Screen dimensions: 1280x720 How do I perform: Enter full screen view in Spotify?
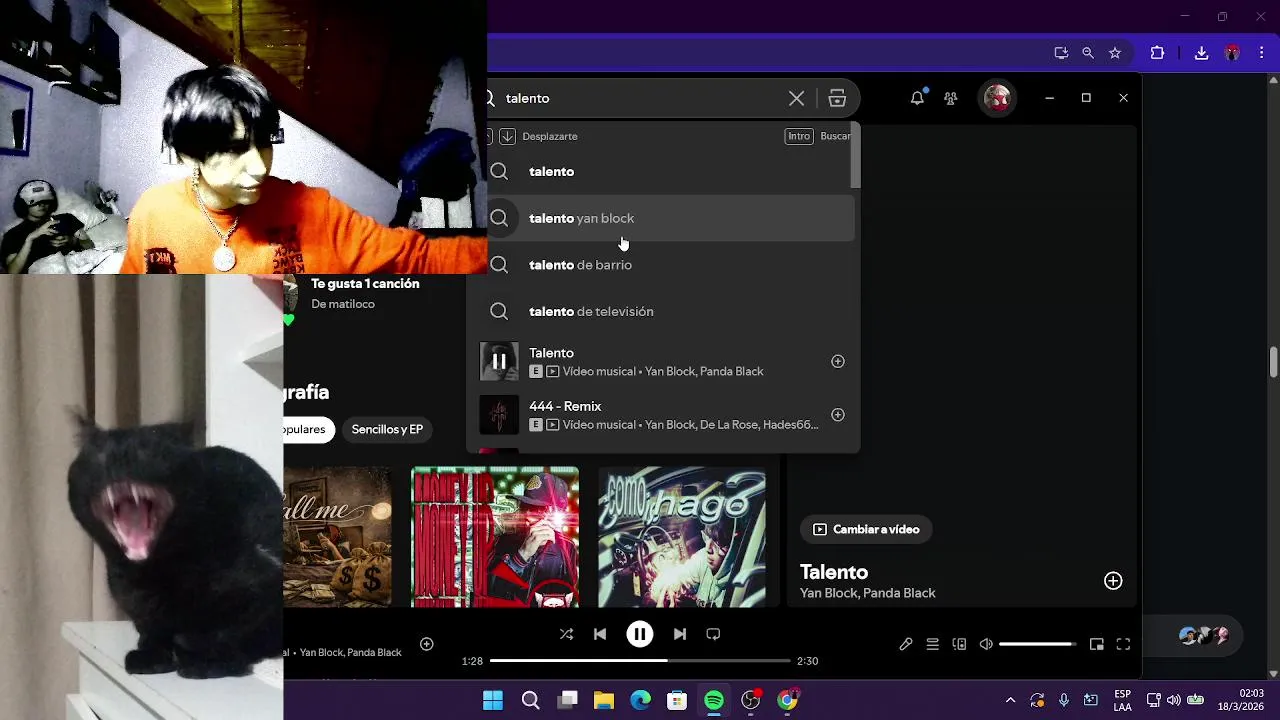[1123, 644]
